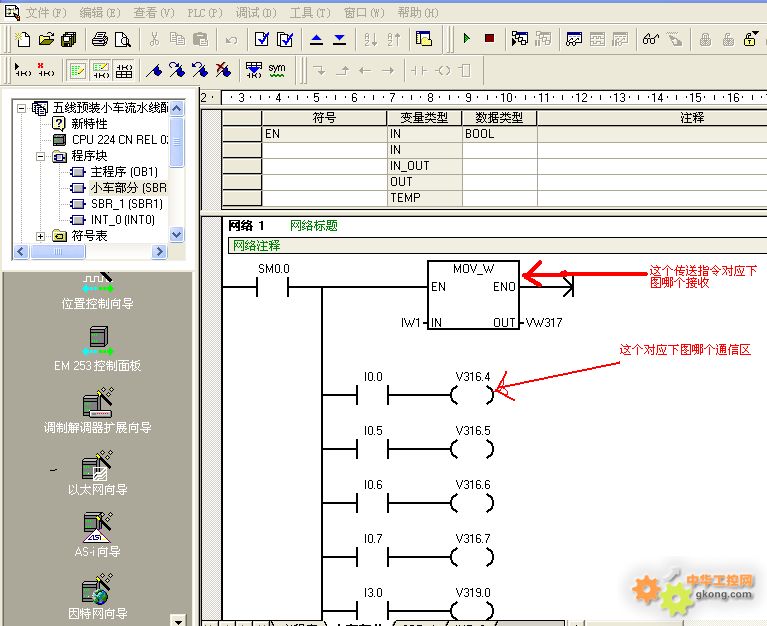Stop the PLC with red square icon
The width and height of the screenshot is (767, 626).
489,38
